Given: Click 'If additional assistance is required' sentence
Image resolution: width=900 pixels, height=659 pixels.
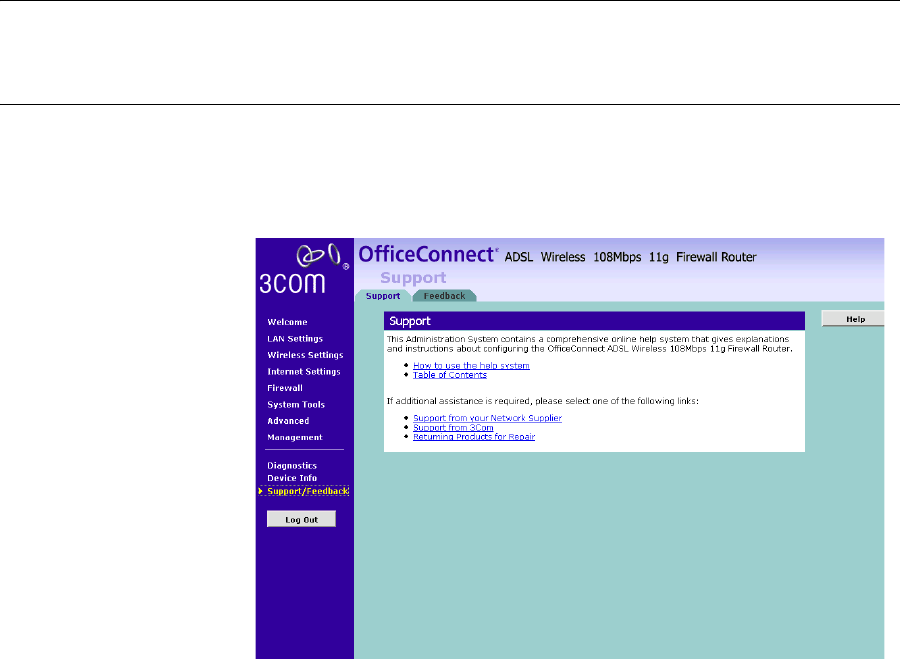Looking at the screenshot, I should click(543, 401).
